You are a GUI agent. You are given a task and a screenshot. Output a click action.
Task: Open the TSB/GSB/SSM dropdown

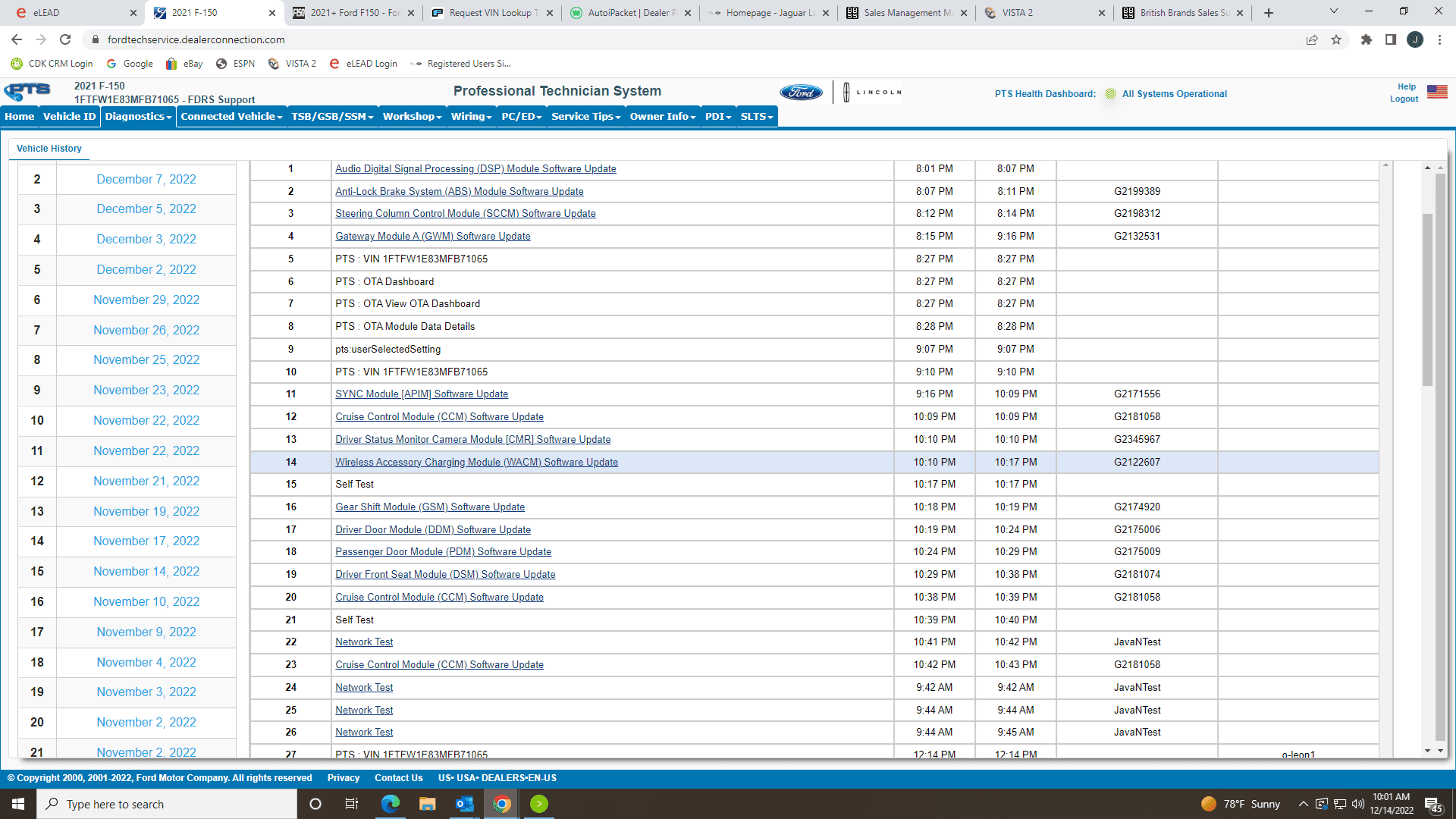(x=332, y=116)
